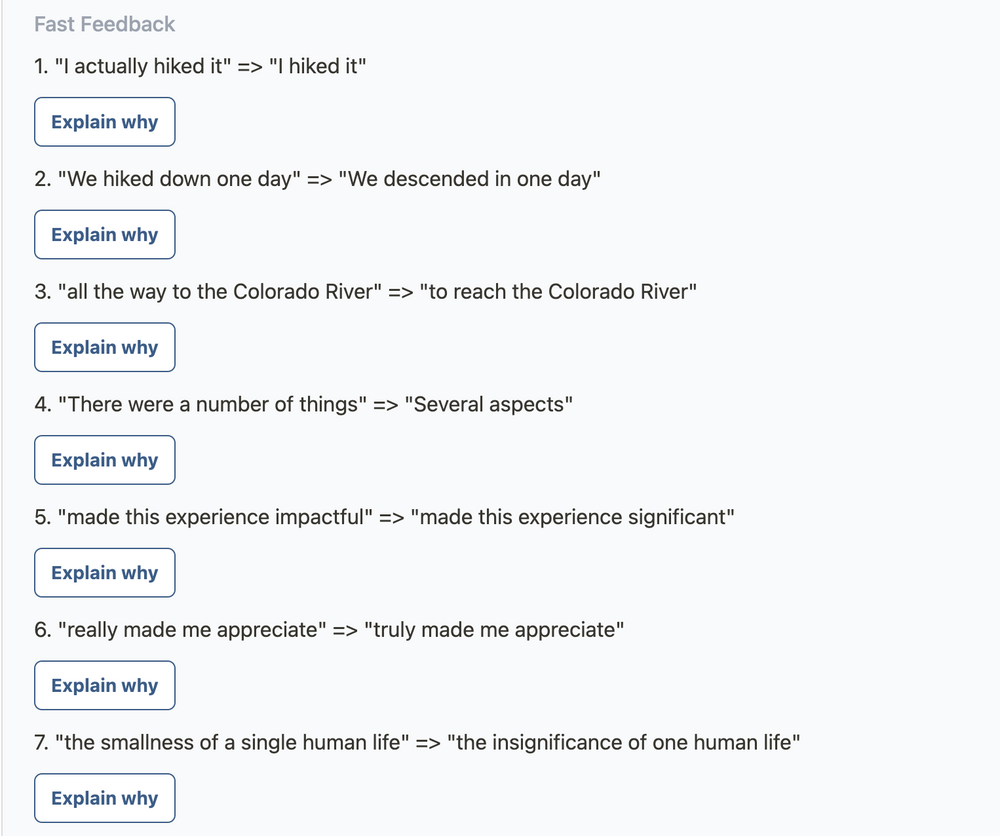Screen dimensions: 1000x836
Task: Explain why for "insignificance of one human life"
Action: pos(104,798)
